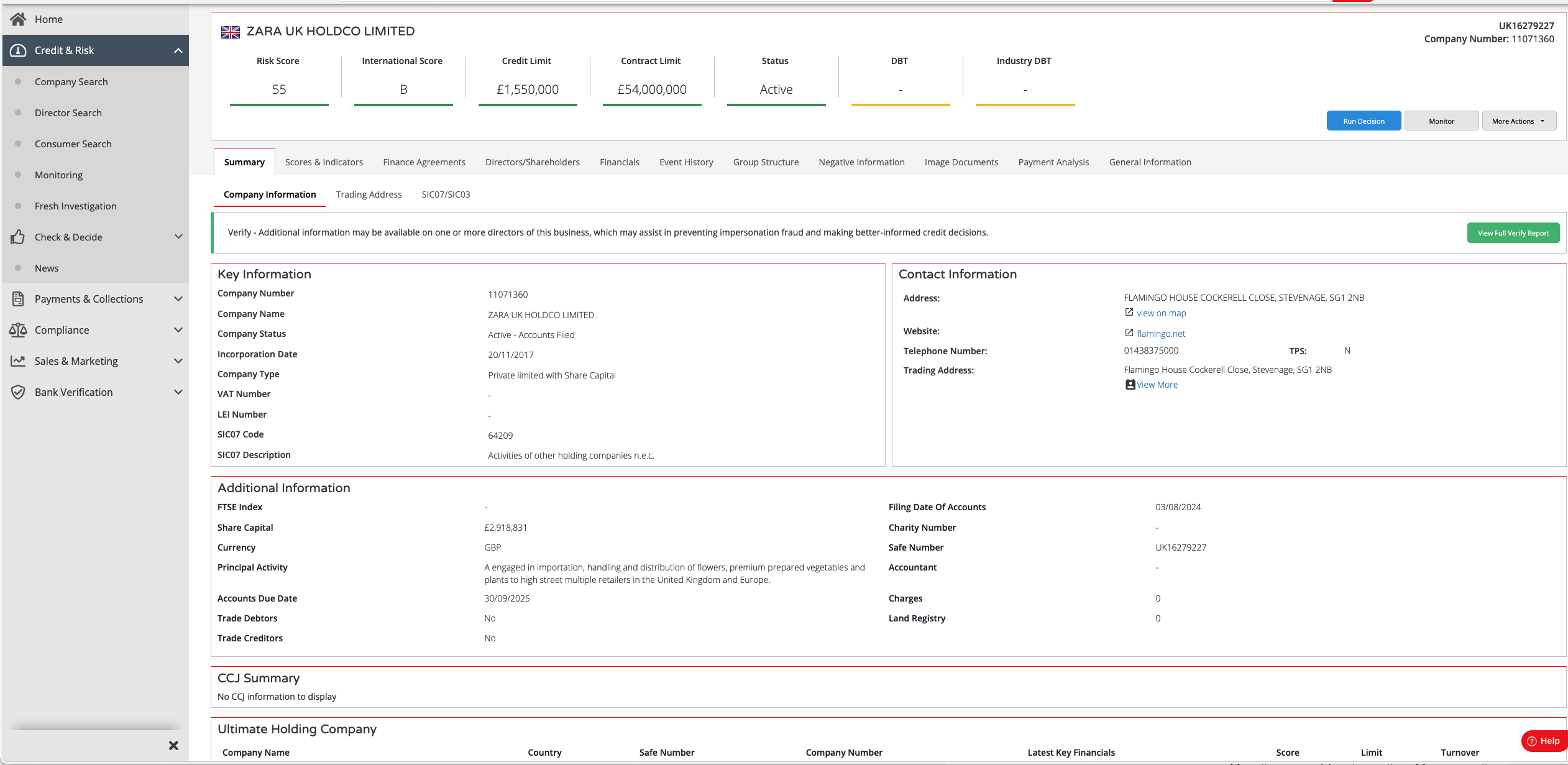The image size is (1568, 765).
Task: Click the SIC07 Code value 64209
Action: (x=500, y=436)
